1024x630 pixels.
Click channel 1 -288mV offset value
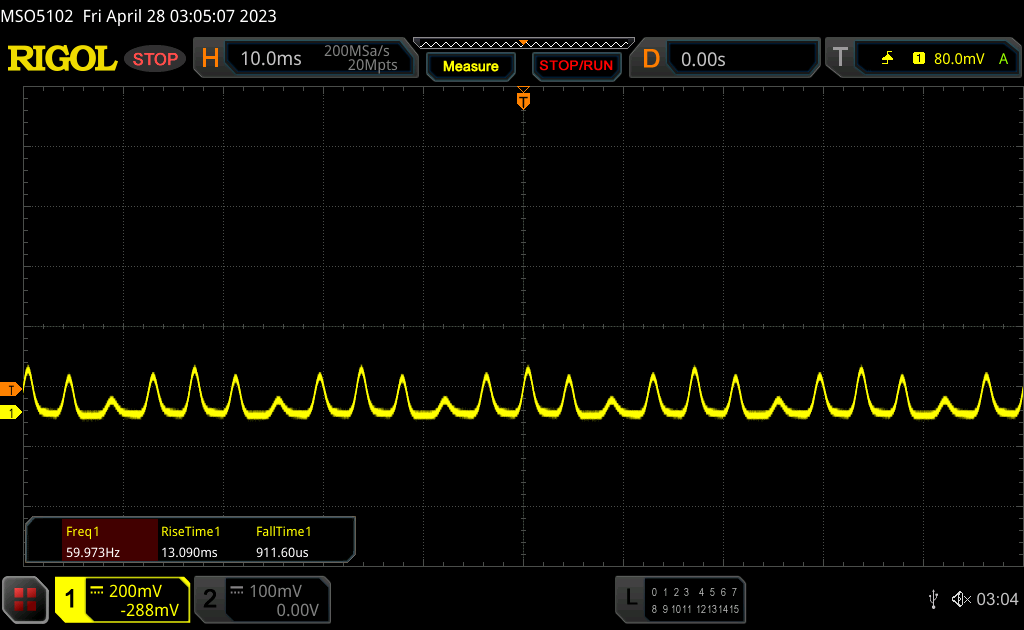[x=149, y=610]
